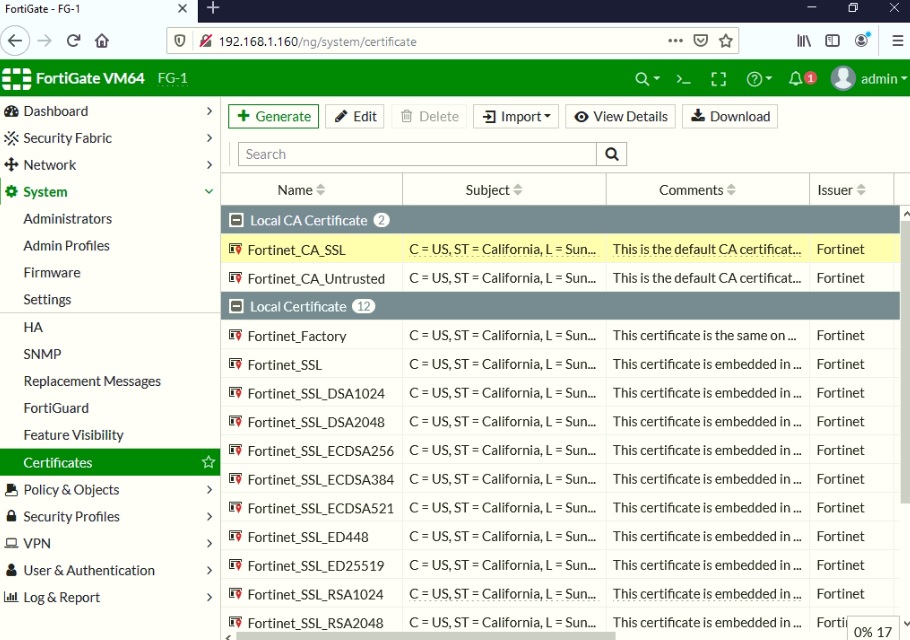Open the Firefox Library icon near the address bar

pos(803,40)
